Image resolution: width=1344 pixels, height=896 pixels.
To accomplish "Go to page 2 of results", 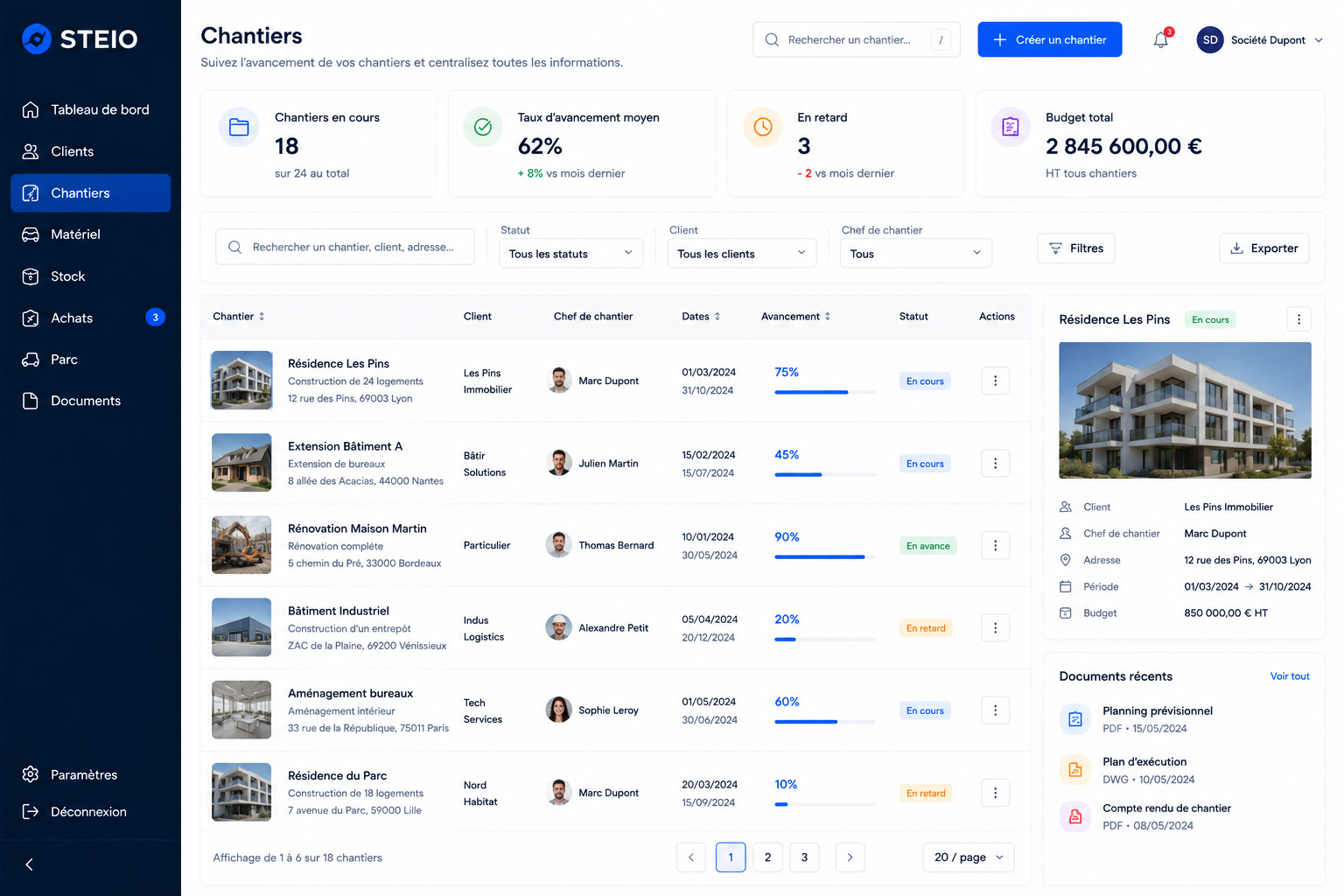I will (767, 857).
